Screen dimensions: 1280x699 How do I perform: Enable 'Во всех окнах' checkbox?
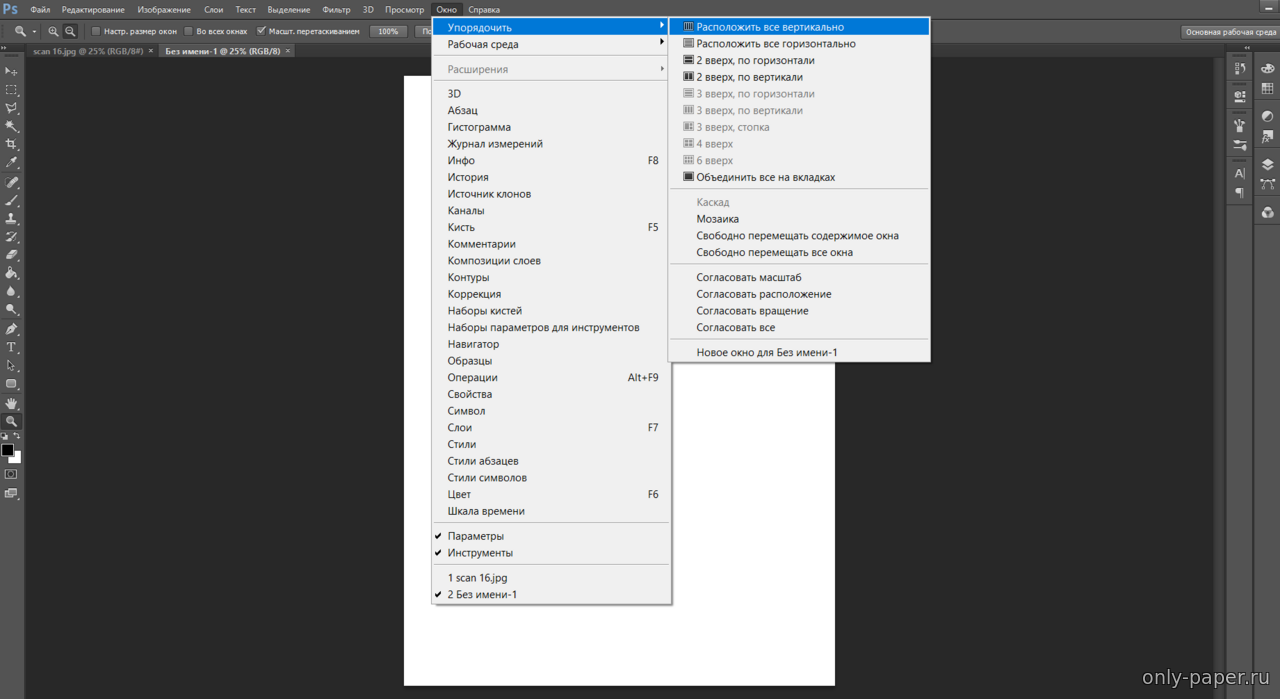188,31
